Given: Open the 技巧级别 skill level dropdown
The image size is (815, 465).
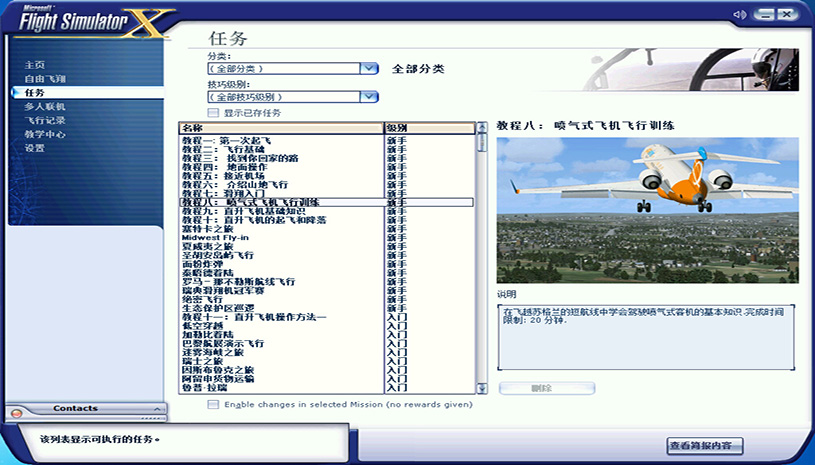Looking at the screenshot, I should pos(369,97).
